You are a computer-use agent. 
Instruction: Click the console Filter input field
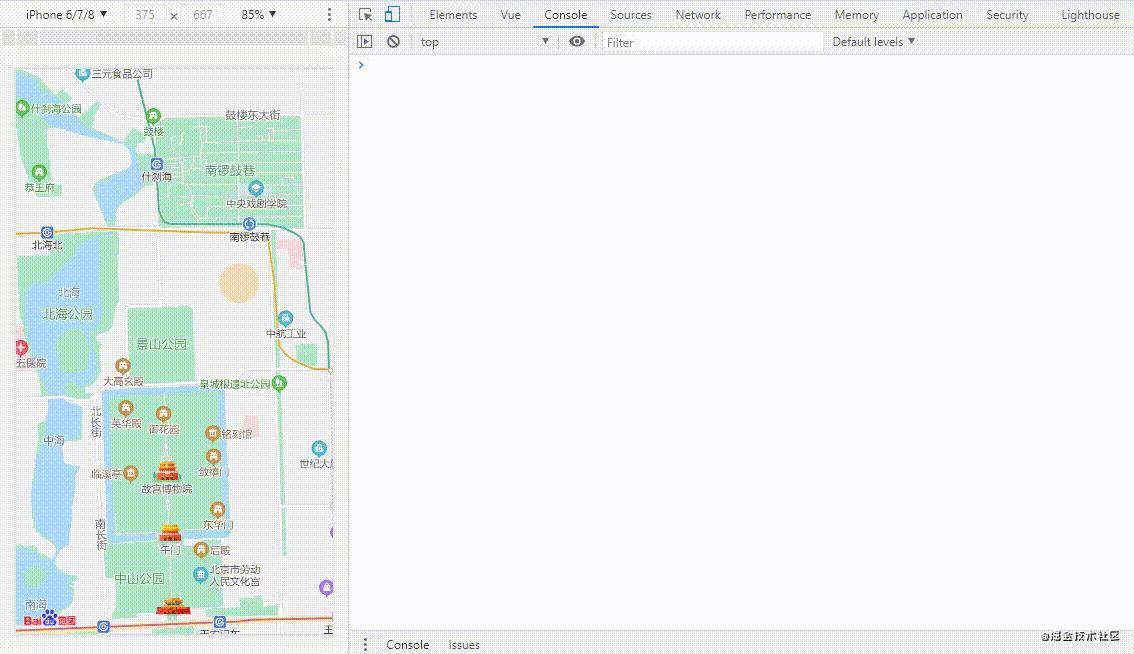pos(712,43)
